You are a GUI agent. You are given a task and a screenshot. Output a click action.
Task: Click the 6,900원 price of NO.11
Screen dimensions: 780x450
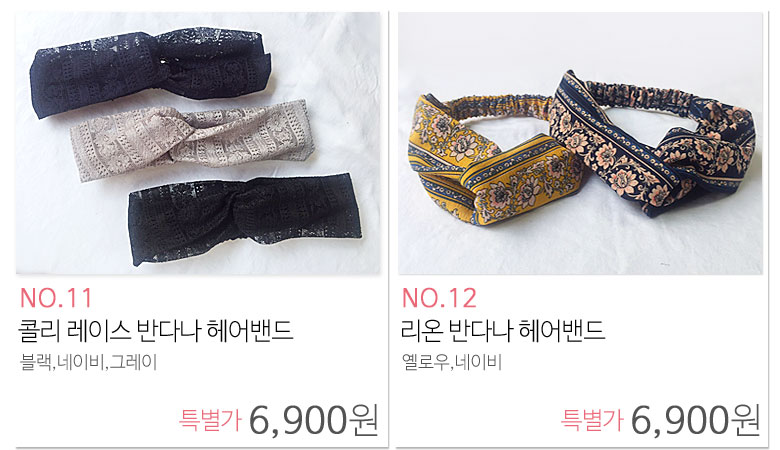click(313, 420)
